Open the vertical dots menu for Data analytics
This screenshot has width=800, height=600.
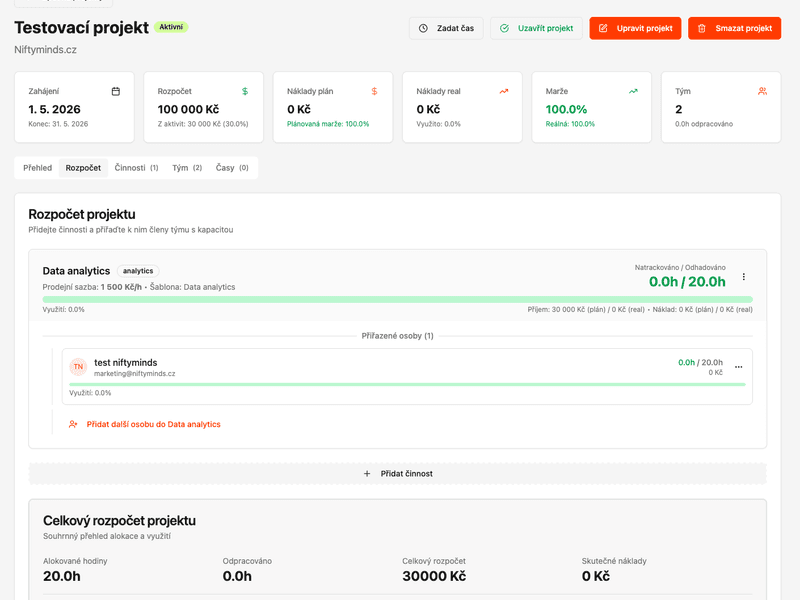pyautogui.click(x=743, y=277)
